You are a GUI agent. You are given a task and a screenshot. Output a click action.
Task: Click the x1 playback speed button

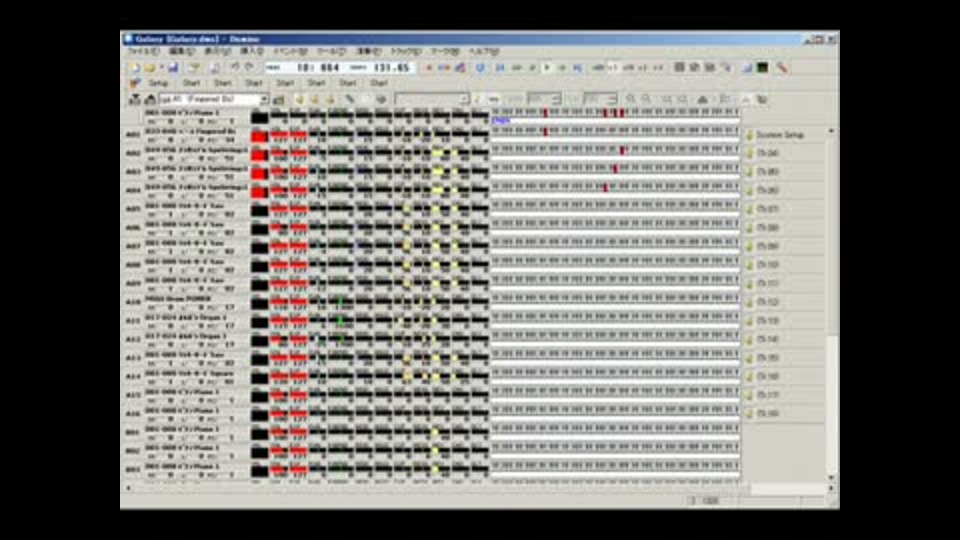point(613,68)
